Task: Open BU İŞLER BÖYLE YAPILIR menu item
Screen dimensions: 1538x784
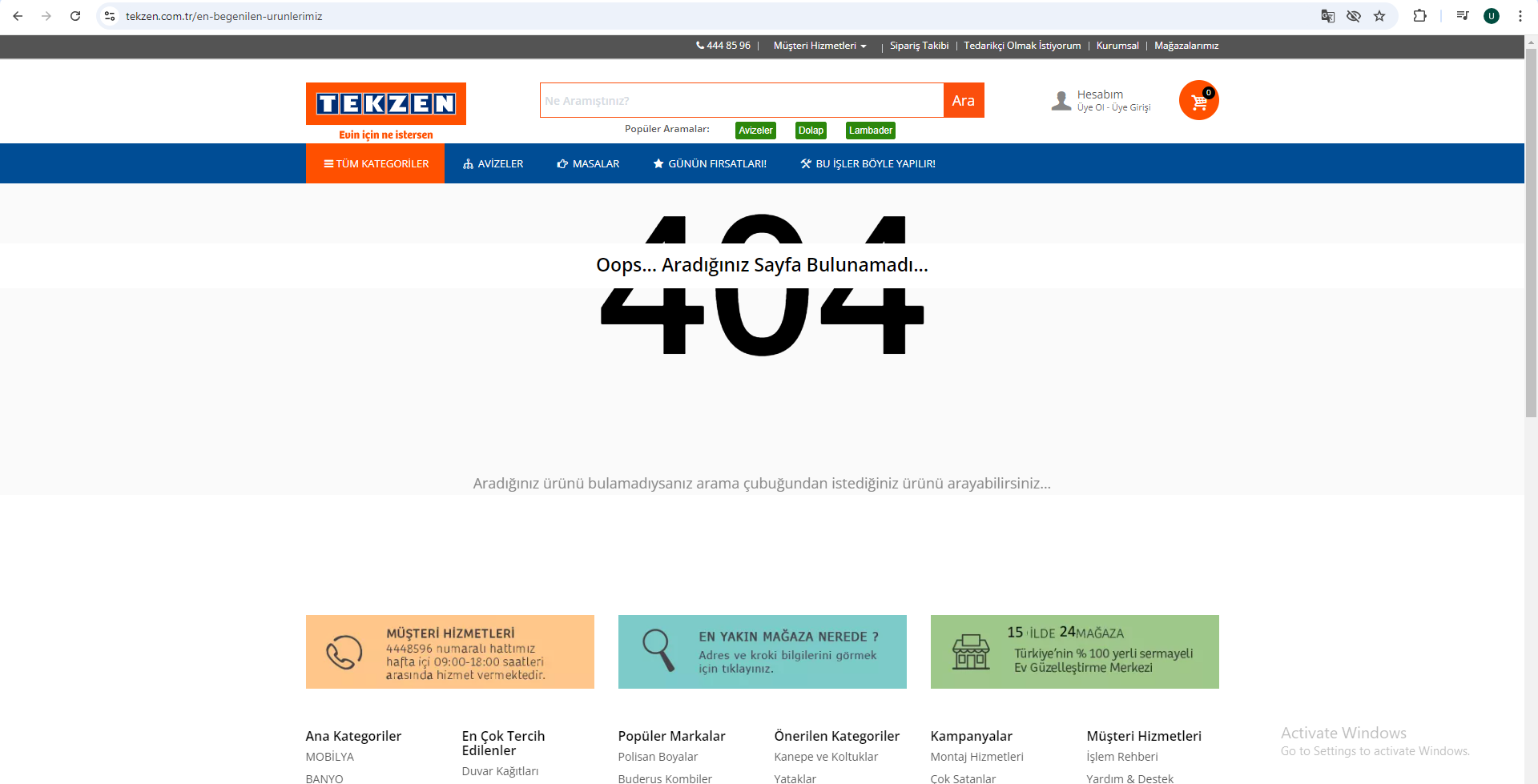Action: pos(868,163)
